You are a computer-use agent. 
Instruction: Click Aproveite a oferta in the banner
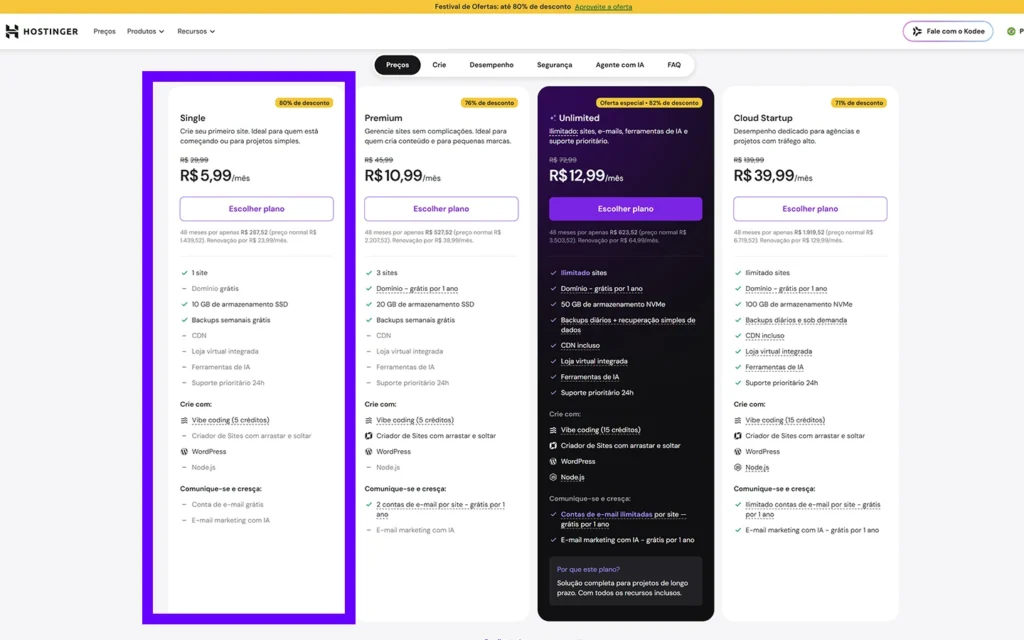click(x=603, y=7)
